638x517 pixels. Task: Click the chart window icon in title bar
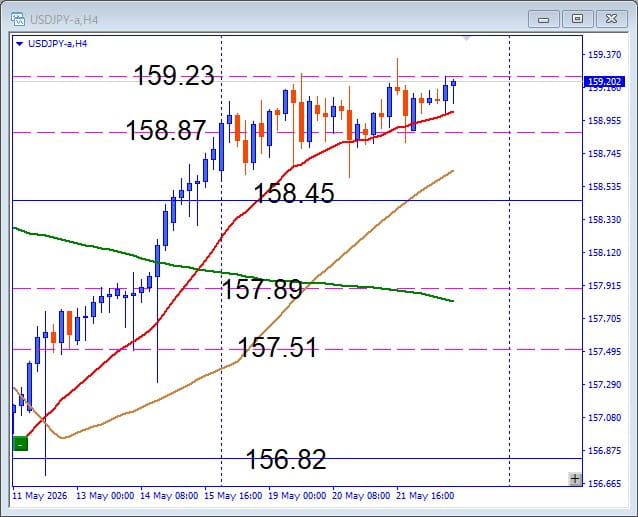point(17,19)
